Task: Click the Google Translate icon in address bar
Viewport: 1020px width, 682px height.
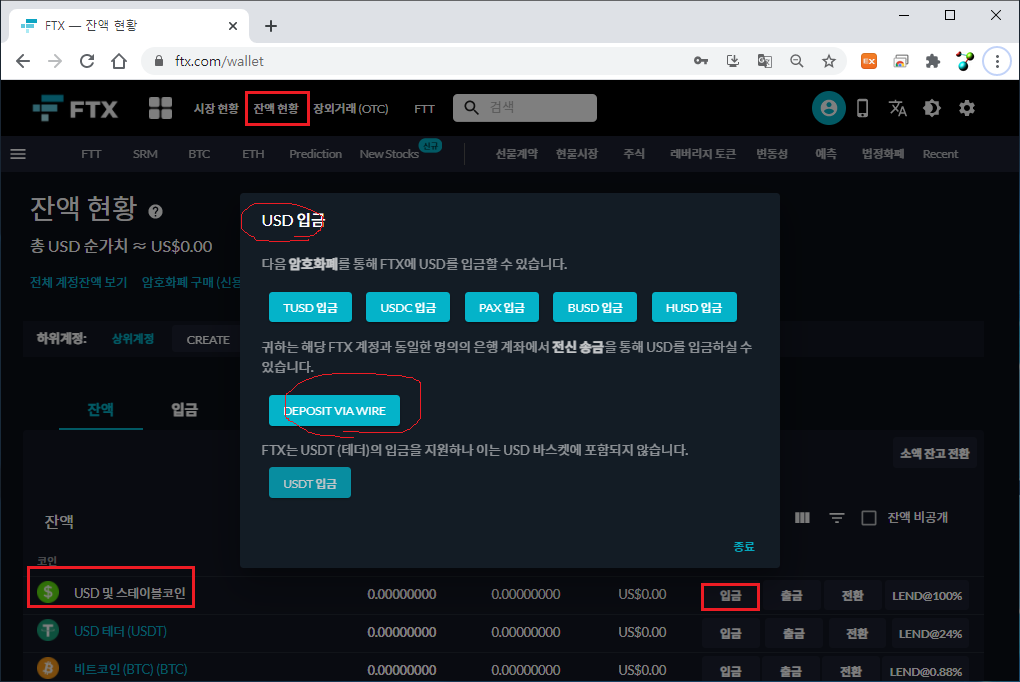Action: [x=764, y=61]
